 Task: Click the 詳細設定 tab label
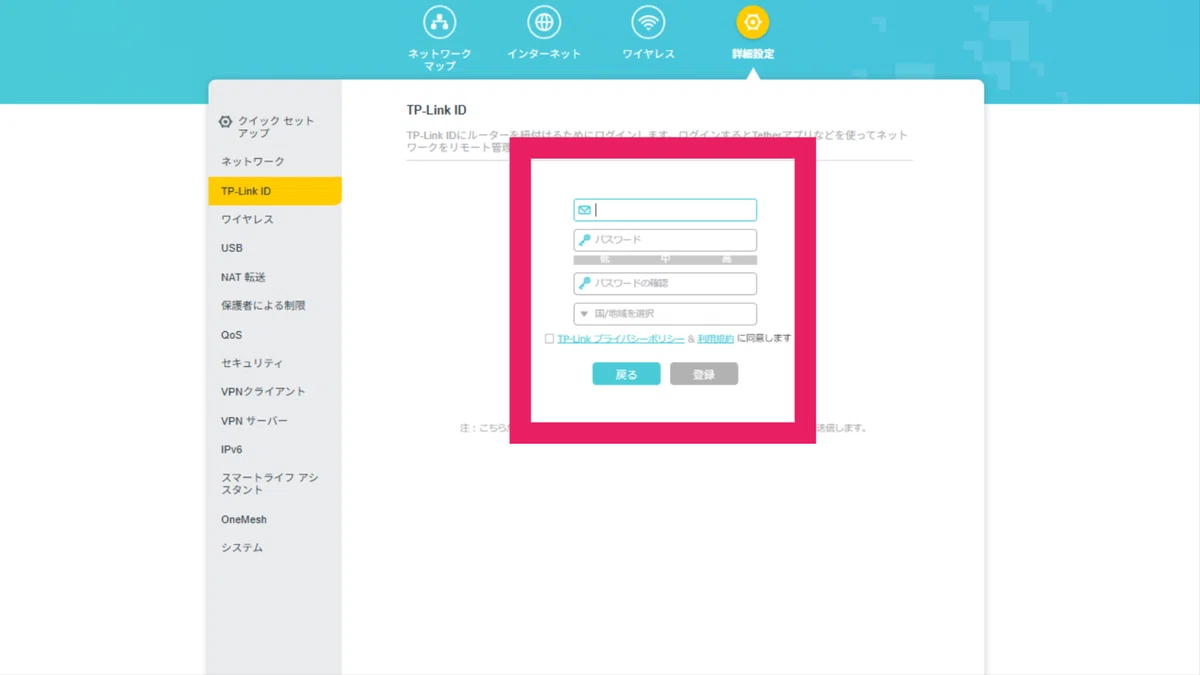point(752,54)
